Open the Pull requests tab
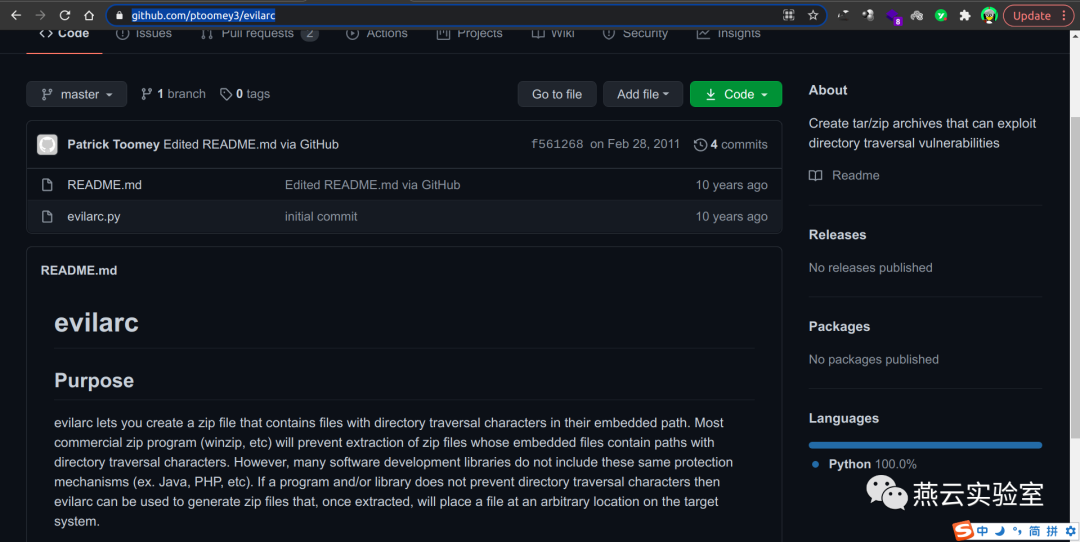 tap(258, 33)
